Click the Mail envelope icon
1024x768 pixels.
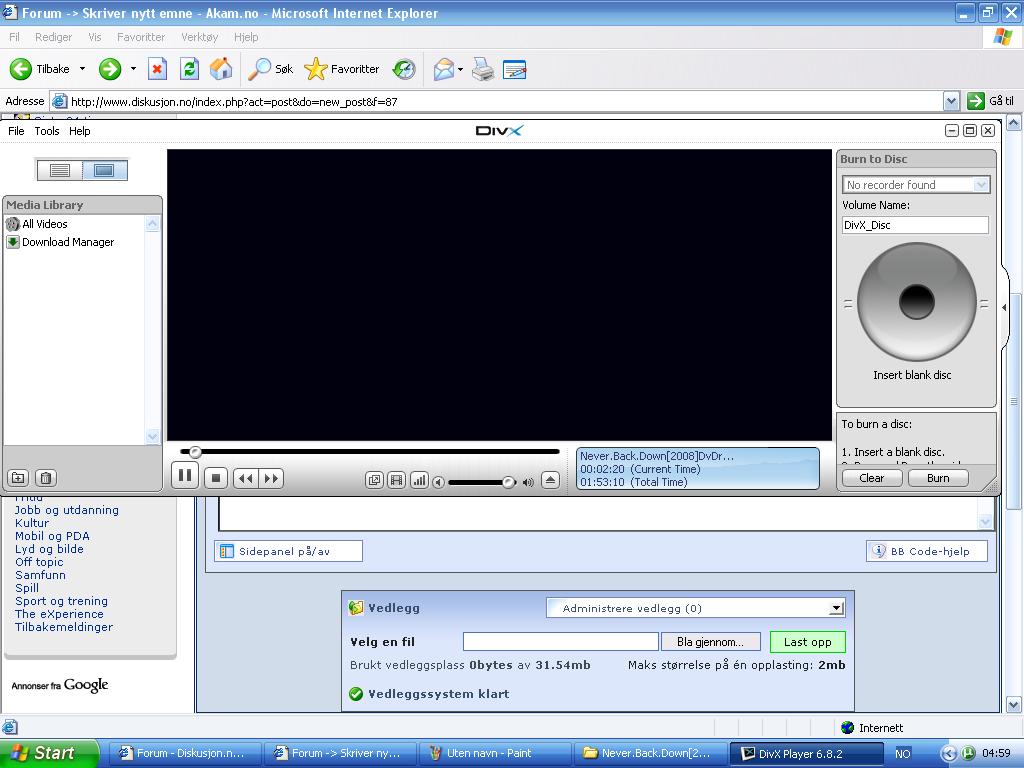pos(444,69)
